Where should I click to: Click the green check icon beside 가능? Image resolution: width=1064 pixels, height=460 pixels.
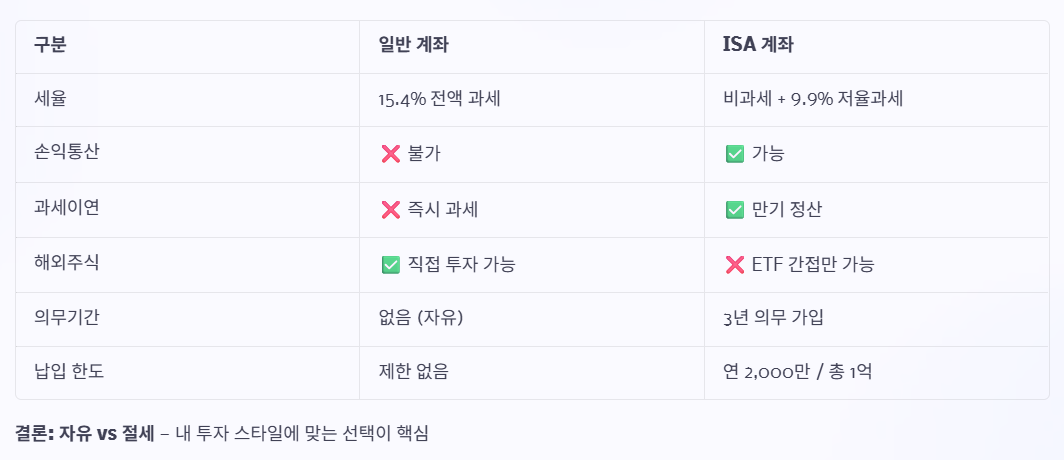click(x=735, y=155)
